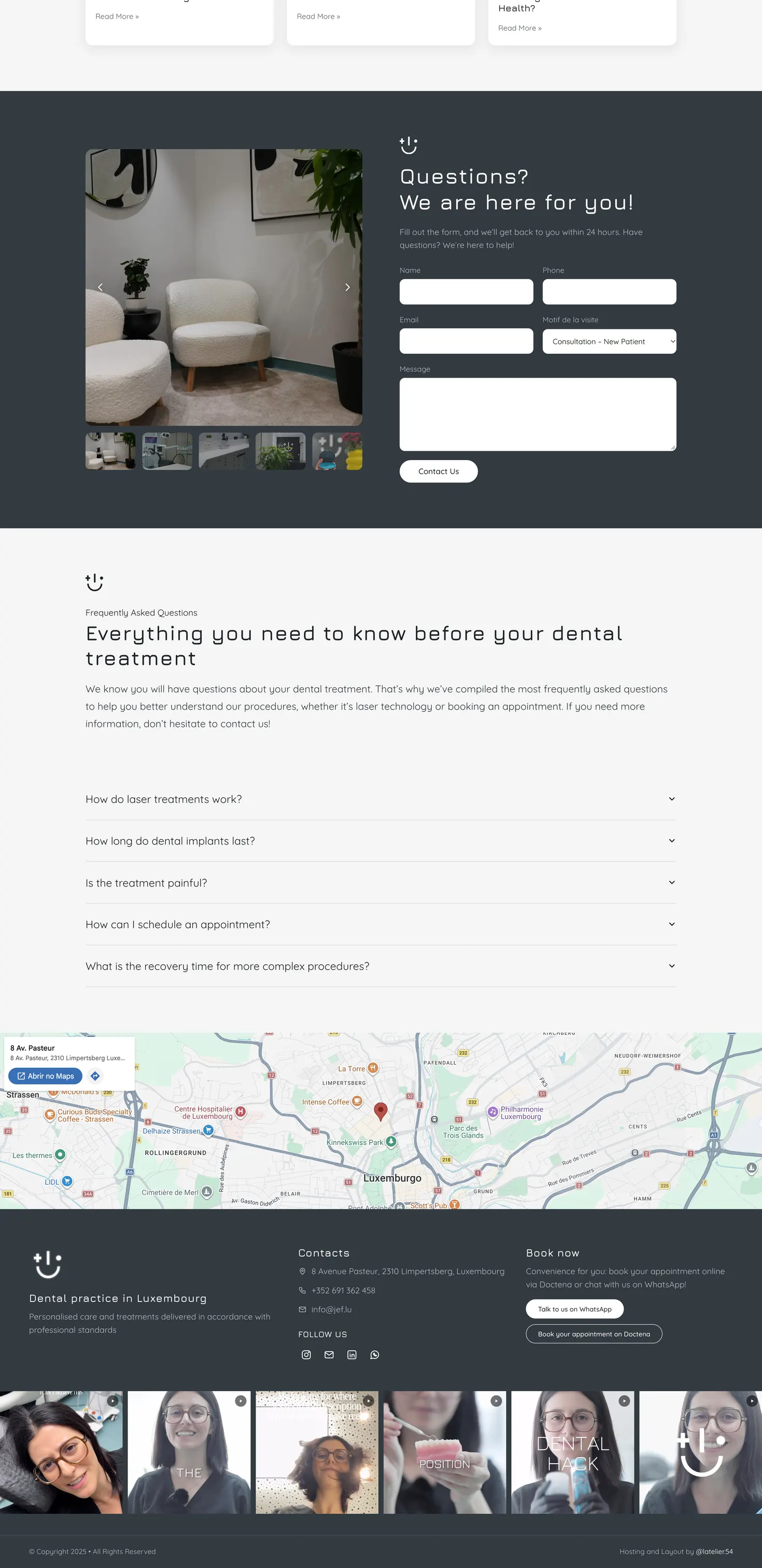Focus the Phone input field
The image size is (762, 1568).
tap(609, 292)
